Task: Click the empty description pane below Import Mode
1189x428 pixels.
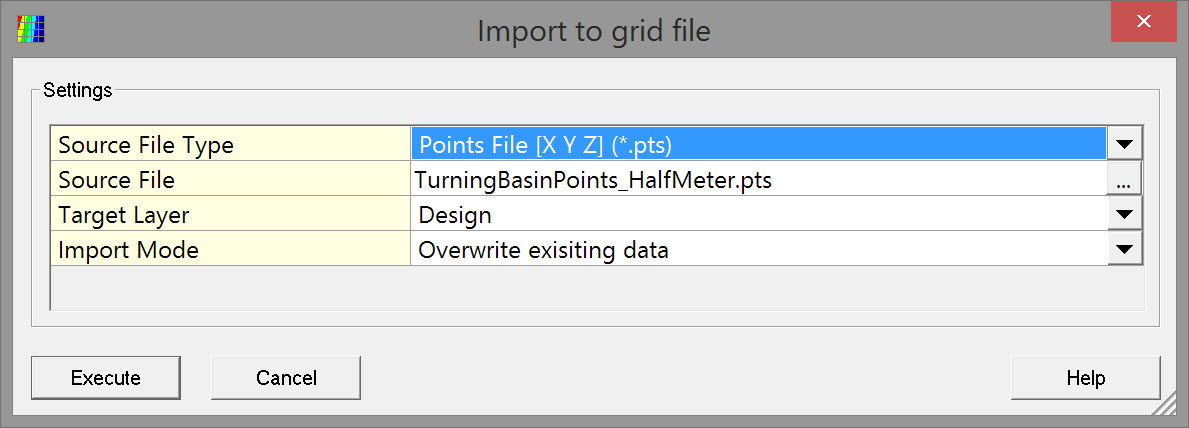Action: click(x=596, y=288)
